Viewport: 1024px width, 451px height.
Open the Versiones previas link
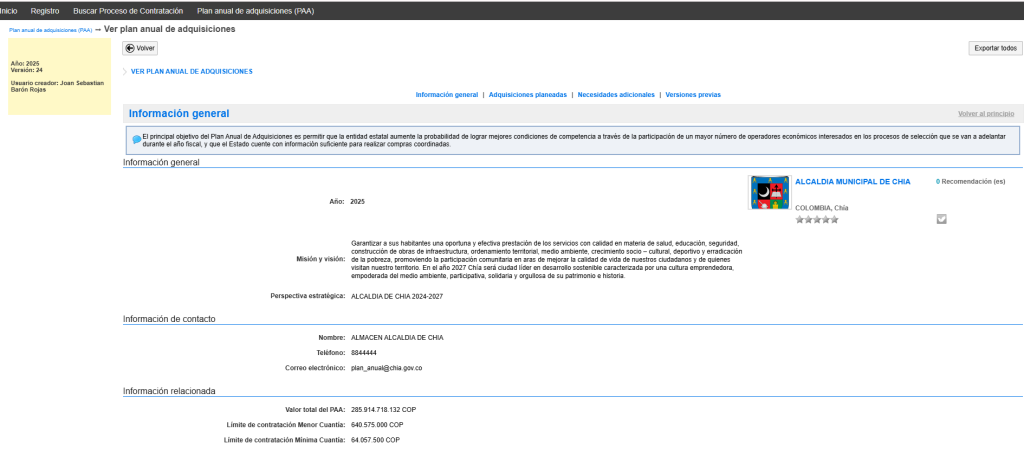point(693,95)
